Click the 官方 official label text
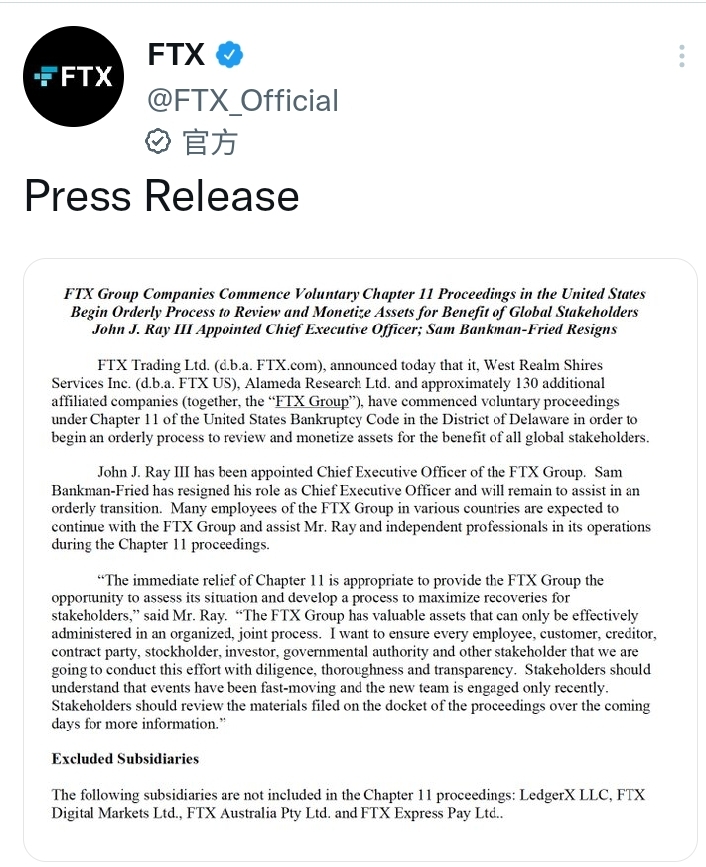The height and width of the screenshot is (867, 706). pyautogui.click(x=210, y=142)
